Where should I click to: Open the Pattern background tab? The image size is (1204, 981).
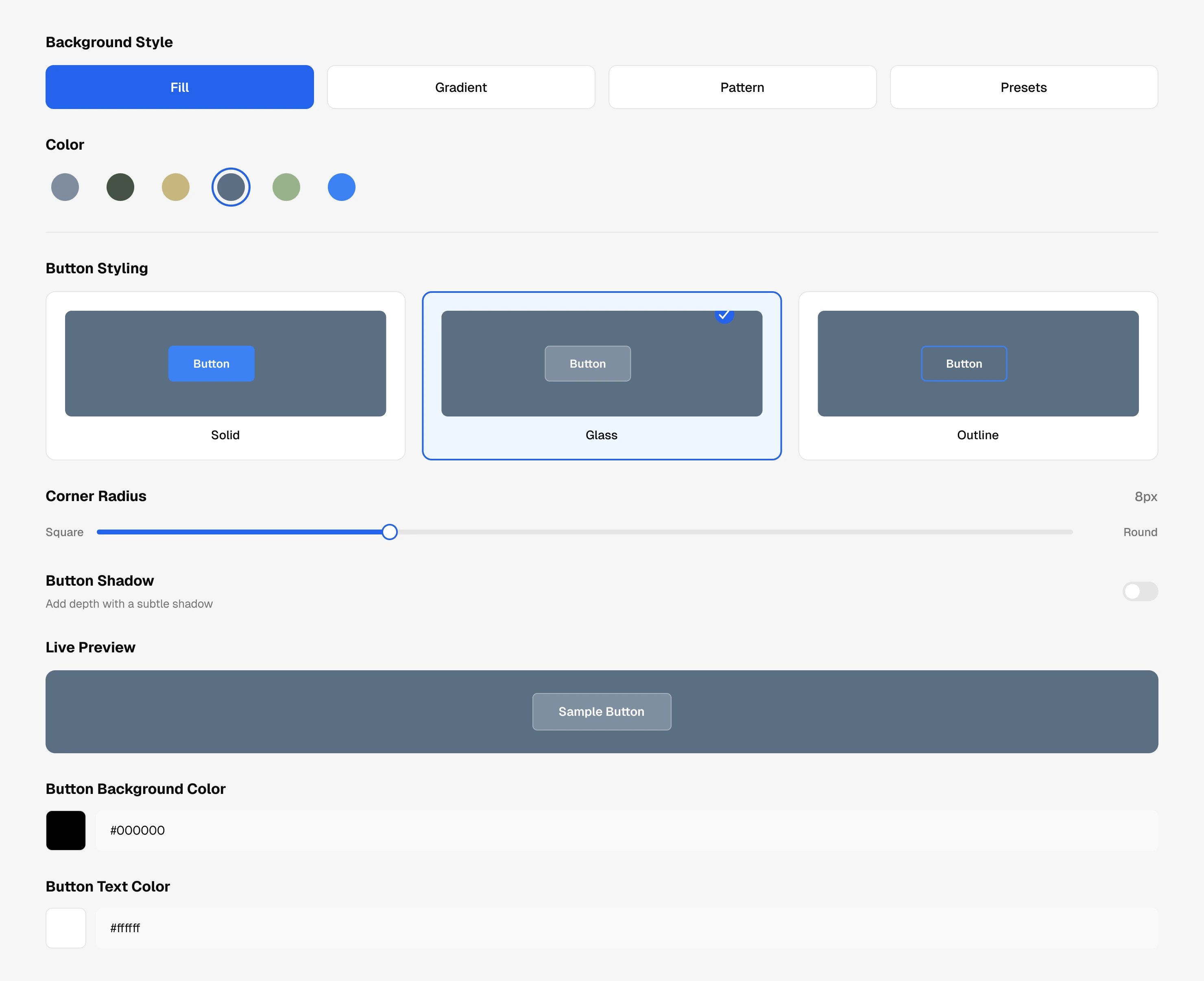[742, 87]
